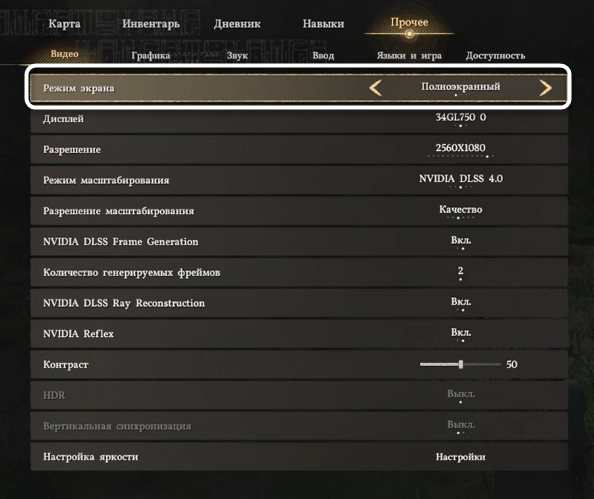Click the right arrow for Режим экрана
The height and width of the screenshot is (499, 594).
pos(545,88)
